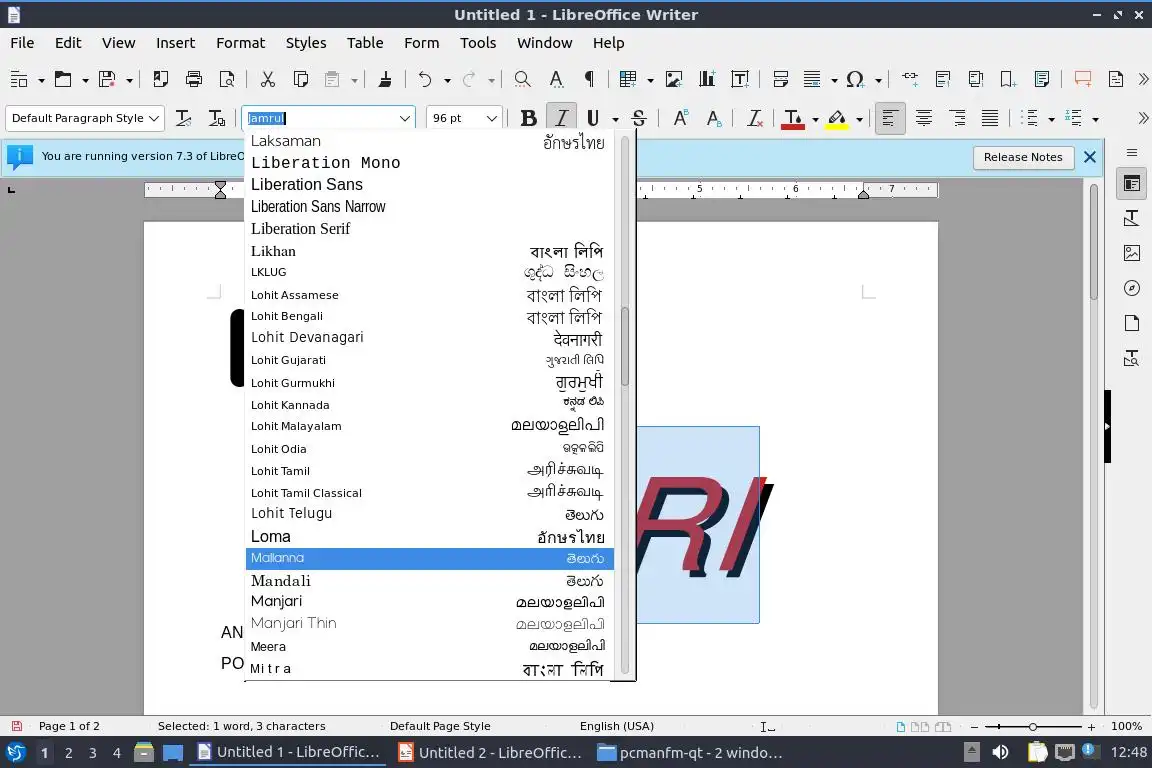This screenshot has height=768, width=1152.
Task: Open Special Character dropdown arrow
Action: pyautogui.click(x=878, y=80)
